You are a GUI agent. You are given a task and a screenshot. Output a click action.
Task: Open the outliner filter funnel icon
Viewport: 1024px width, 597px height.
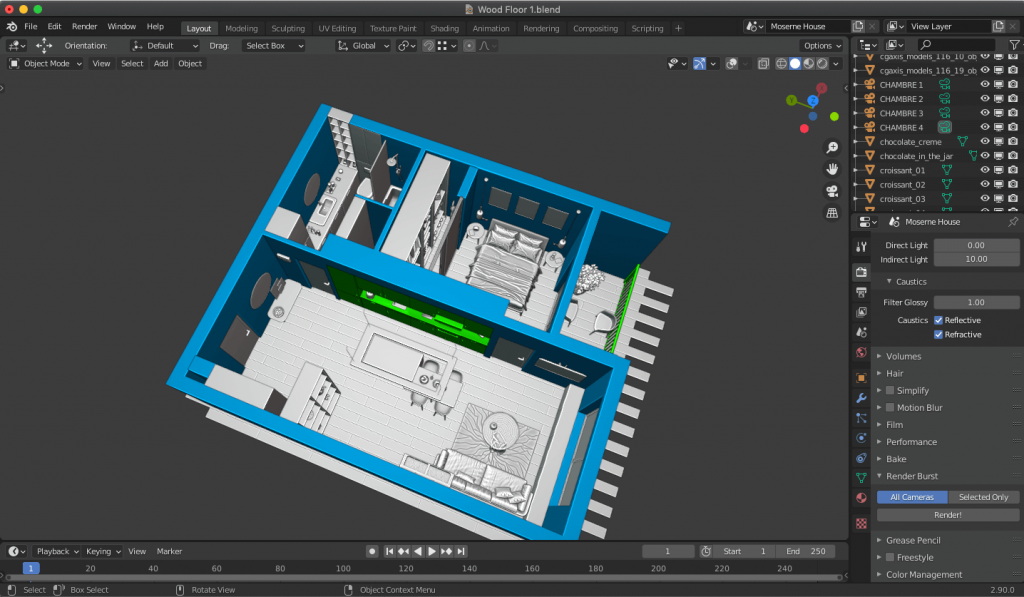tap(1014, 44)
